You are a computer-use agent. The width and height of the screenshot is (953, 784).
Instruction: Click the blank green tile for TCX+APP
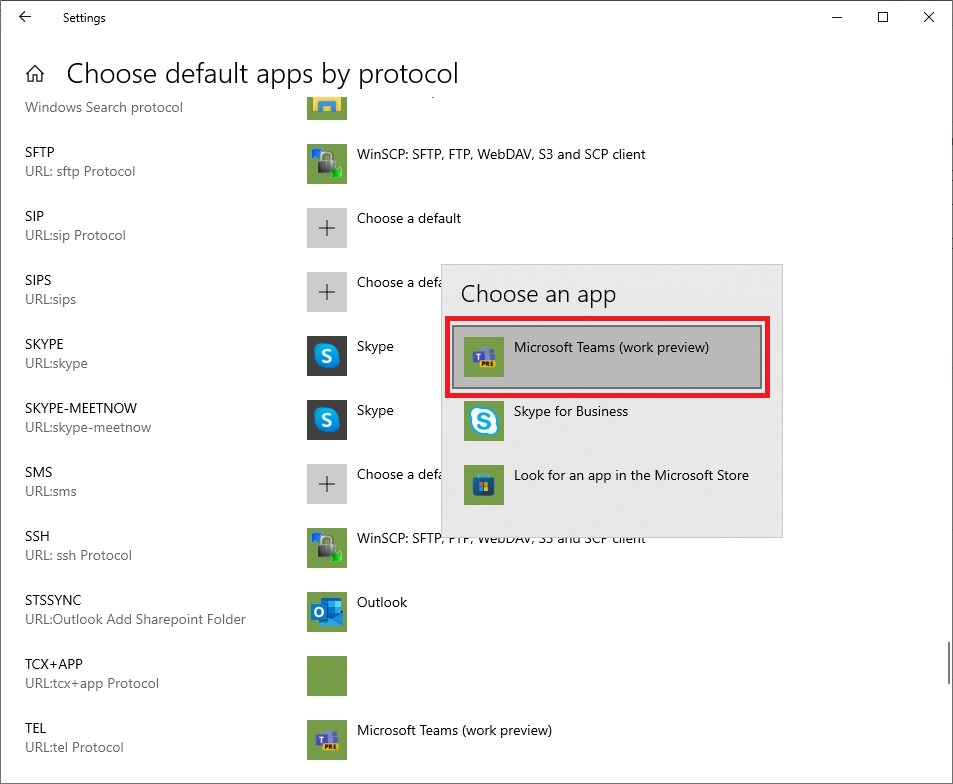[x=326, y=676]
